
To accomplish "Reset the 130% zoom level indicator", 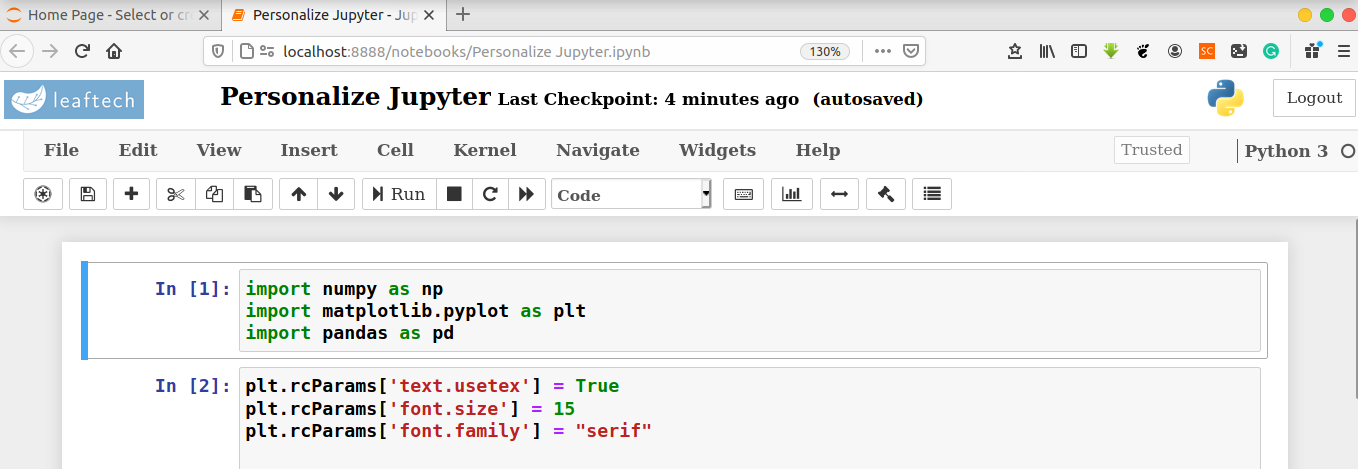I will click(825, 51).
